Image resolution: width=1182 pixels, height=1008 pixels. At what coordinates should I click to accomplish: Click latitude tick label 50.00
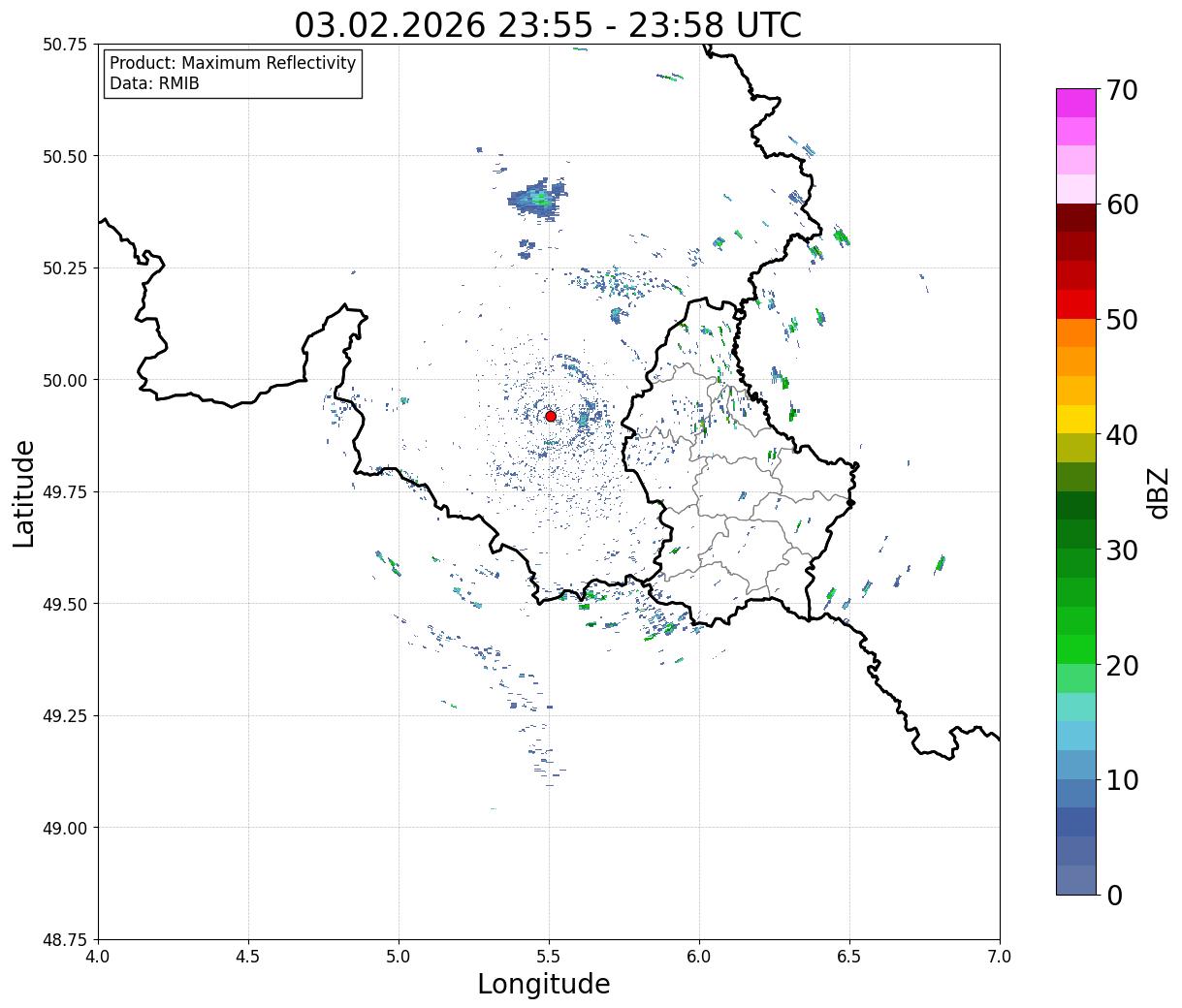click(65, 380)
